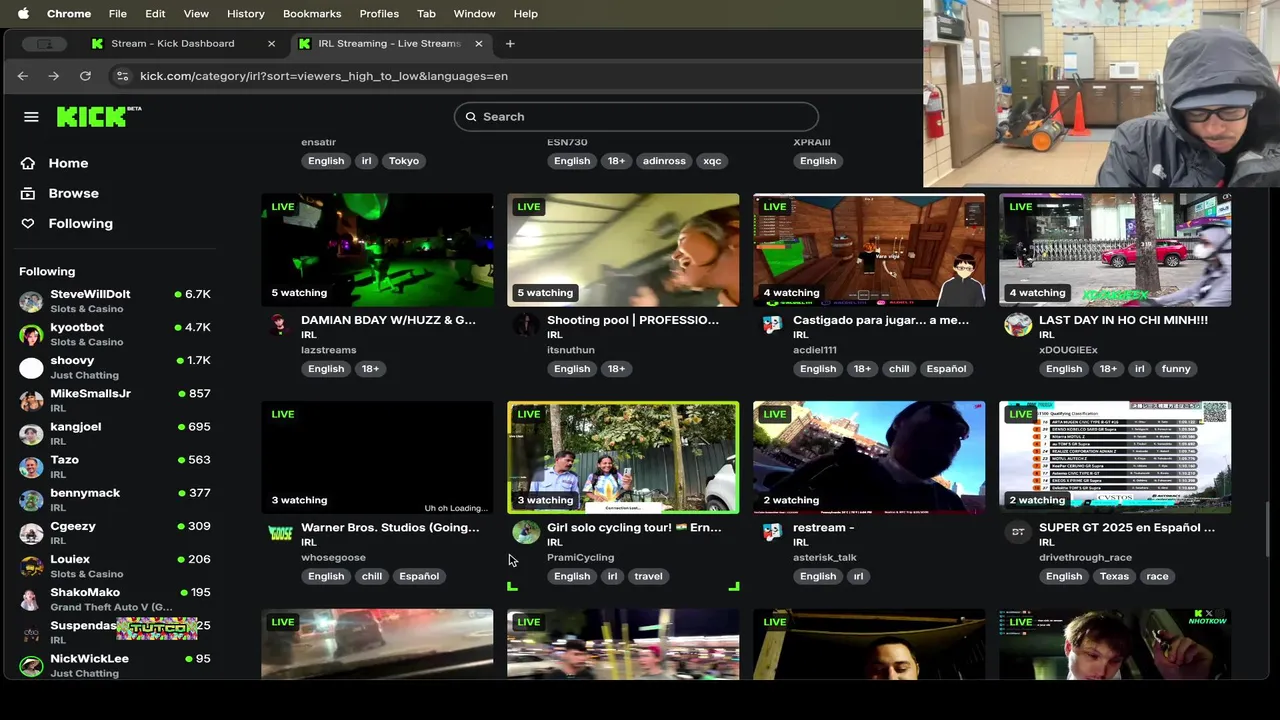The image size is (1280, 720).
Task: Open kyootbot avatar in Following list
Action: (x=32, y=334)
